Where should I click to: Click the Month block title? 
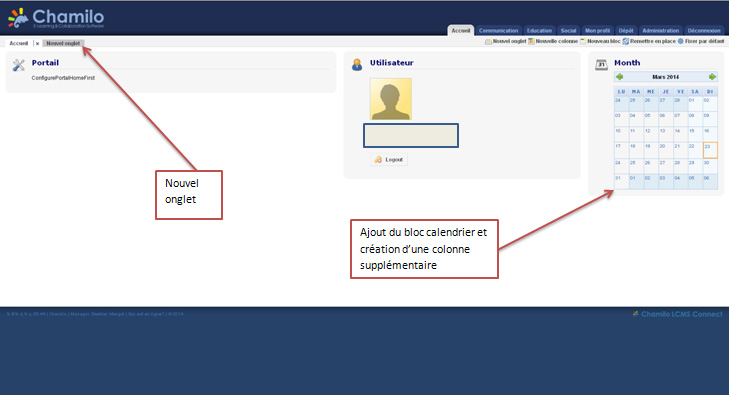pos(627,63)
